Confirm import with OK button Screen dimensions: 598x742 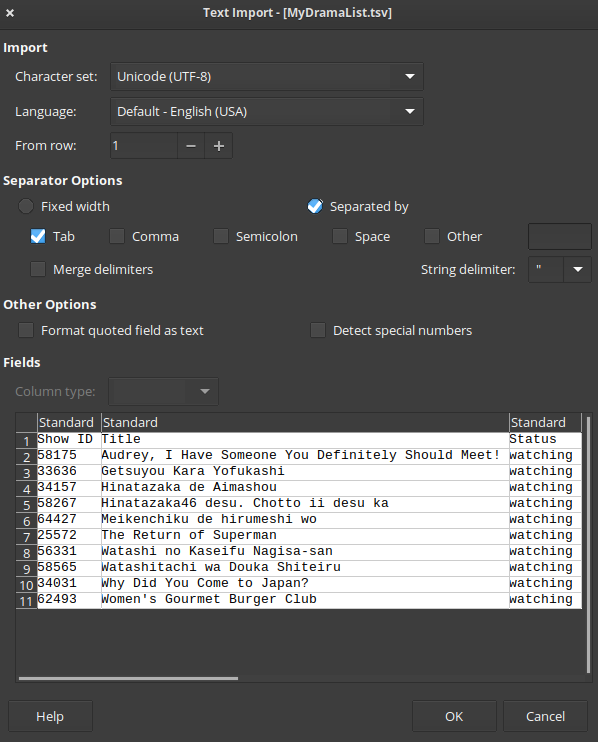pos(454,716)
